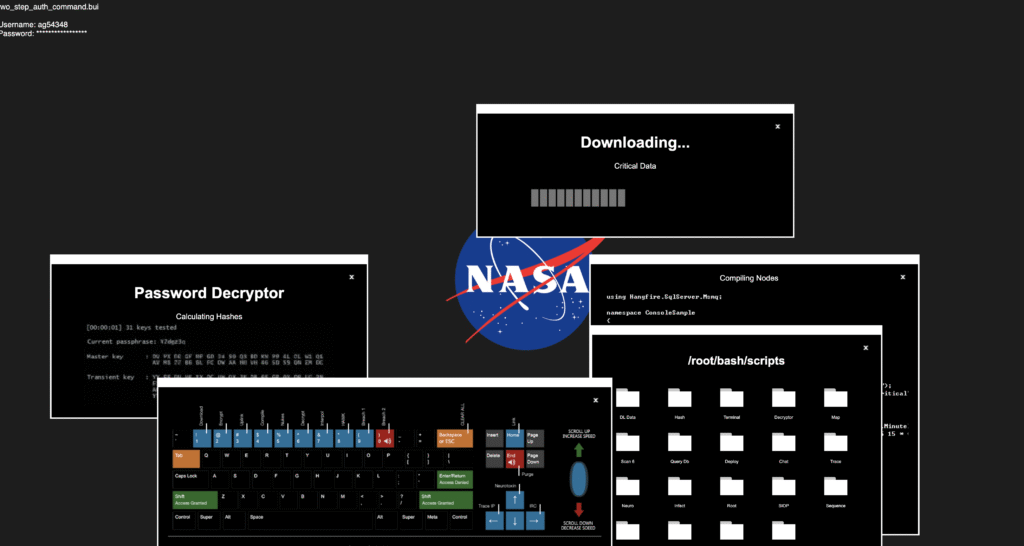This screenshot has height=546, width=1024.
Task: Open the Map folder
Action: pyautogui.click(x=835, y=398)
